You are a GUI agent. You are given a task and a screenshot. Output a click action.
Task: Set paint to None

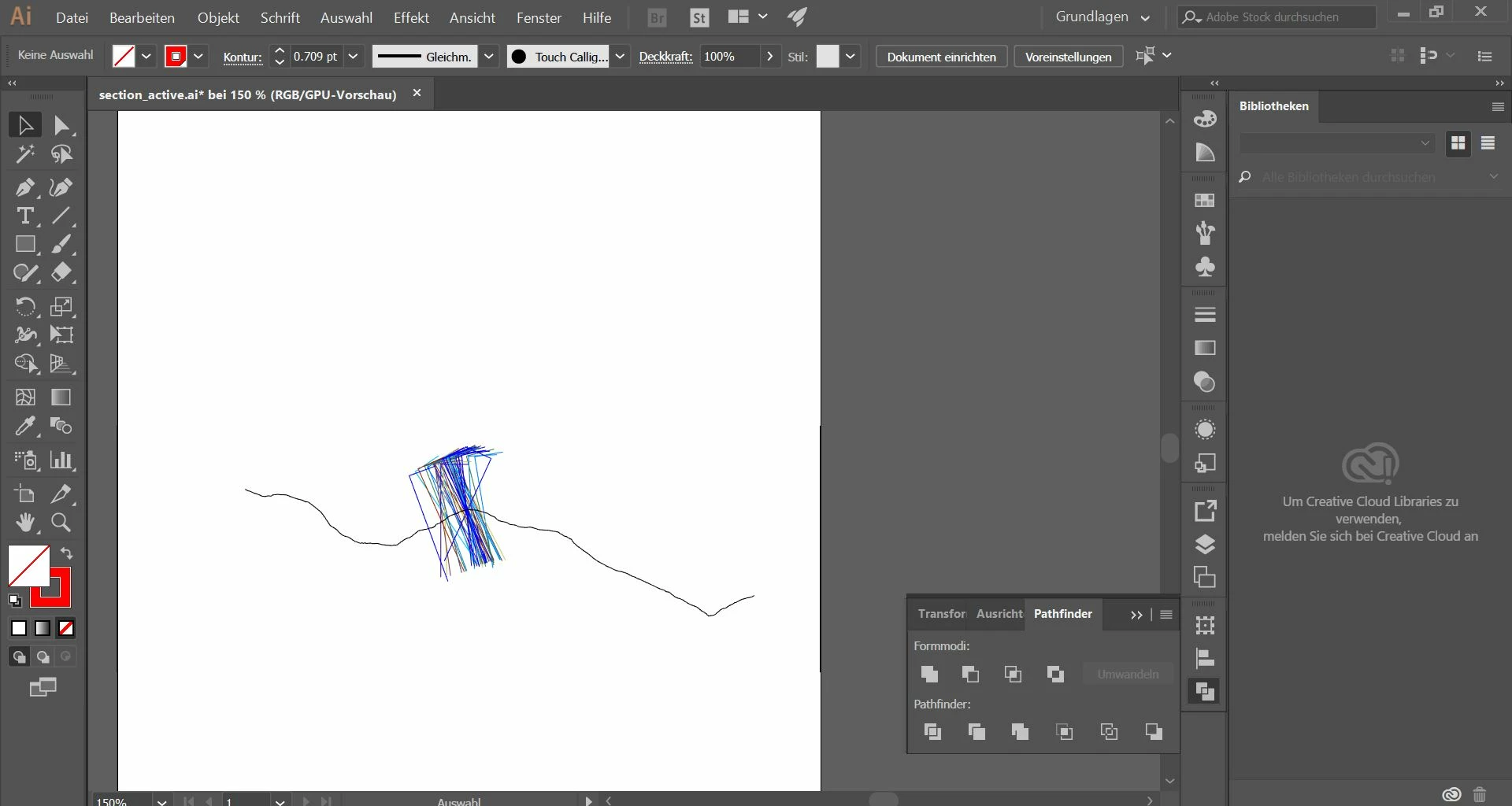[66, 628]
